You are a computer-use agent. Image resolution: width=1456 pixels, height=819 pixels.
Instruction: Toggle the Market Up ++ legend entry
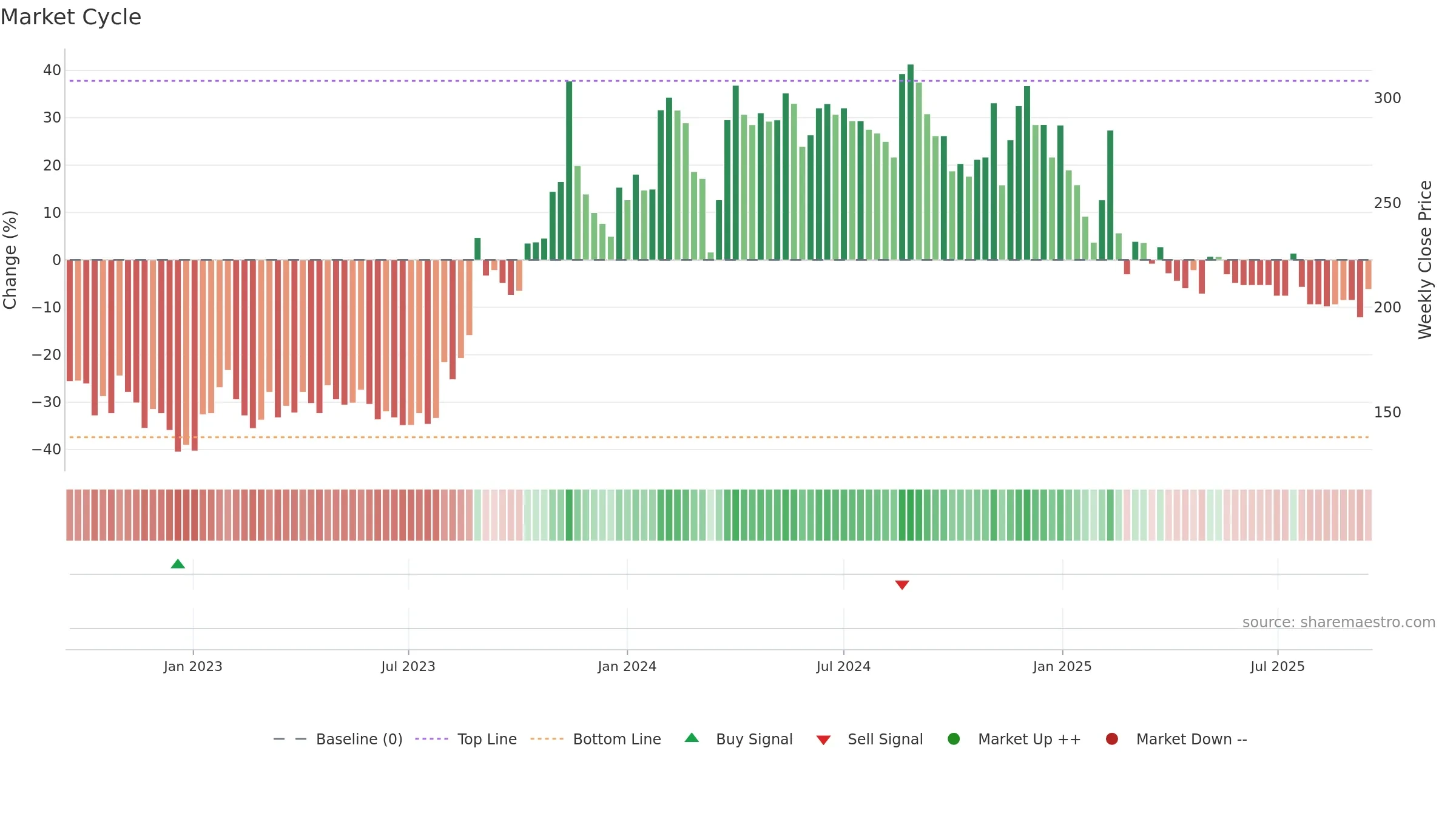tap(1014, 739)
